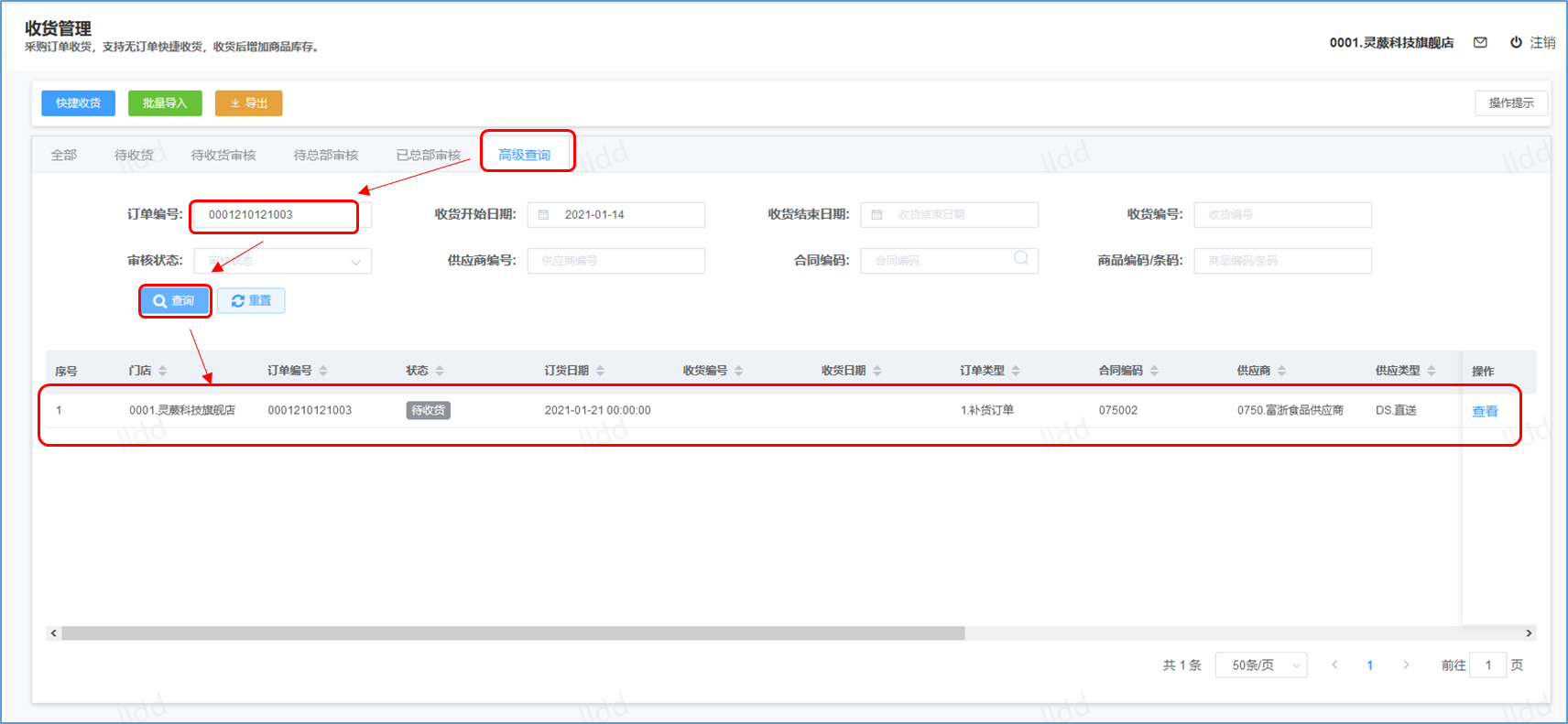This screenshot has width=1568, height=724.
Task: Open the mail envelope icon in header
Action: [x=1480, y=42]
